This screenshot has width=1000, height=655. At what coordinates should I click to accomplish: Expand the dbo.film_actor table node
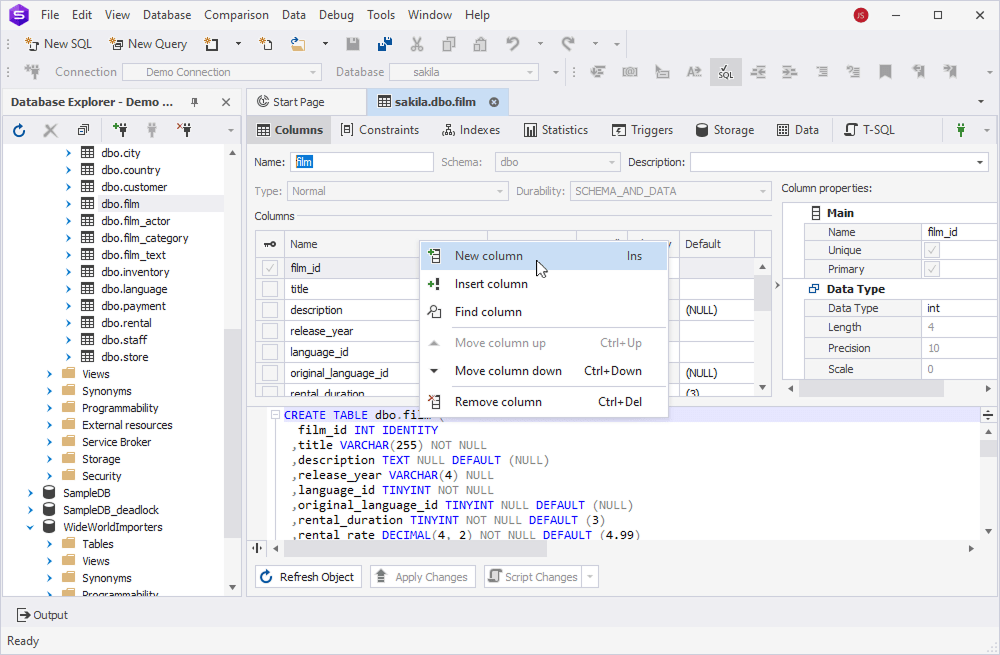pyautogui.click(x=69, y=221)
